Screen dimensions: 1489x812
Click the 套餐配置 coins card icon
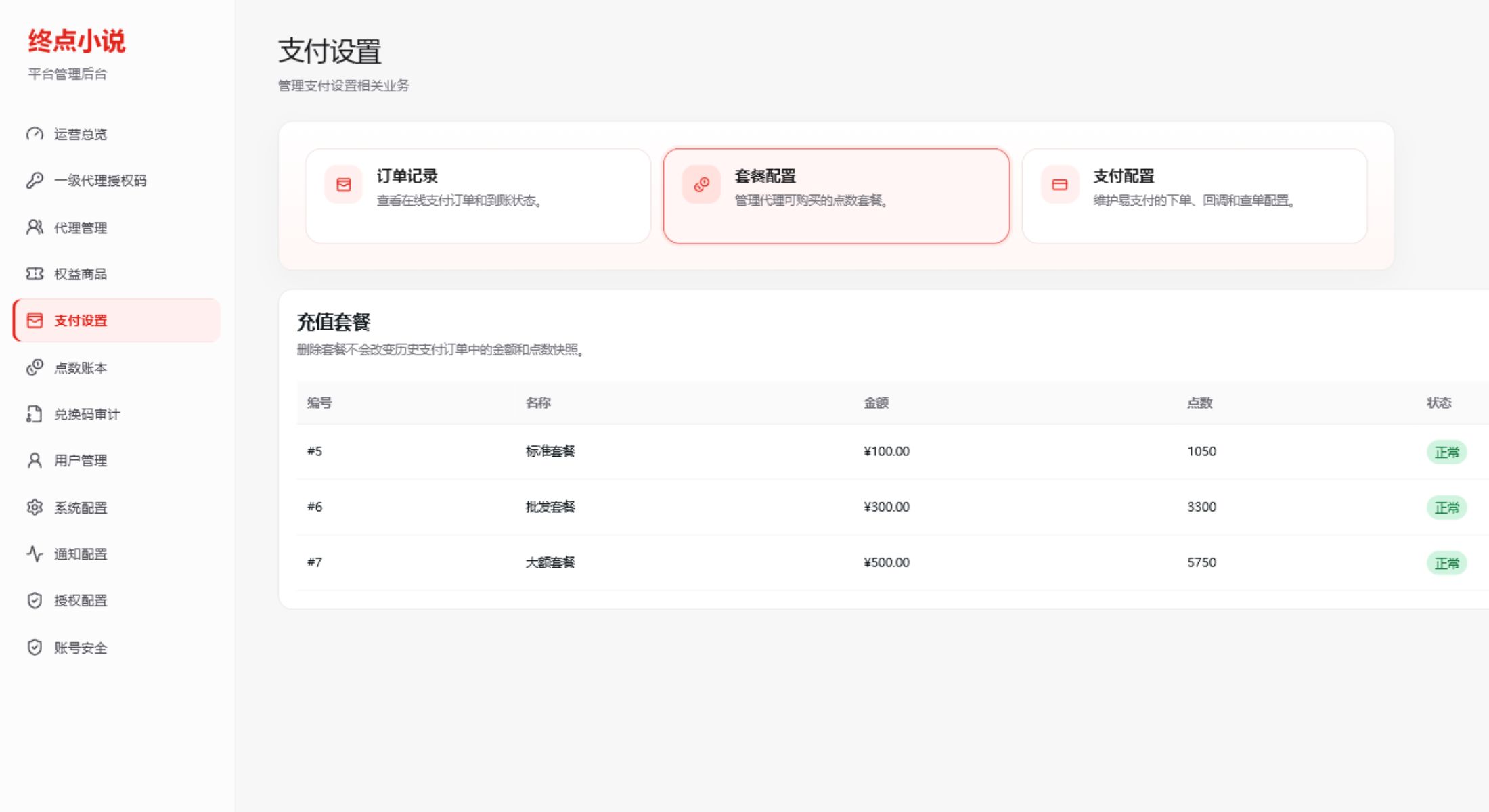click(x=702, y=185)
